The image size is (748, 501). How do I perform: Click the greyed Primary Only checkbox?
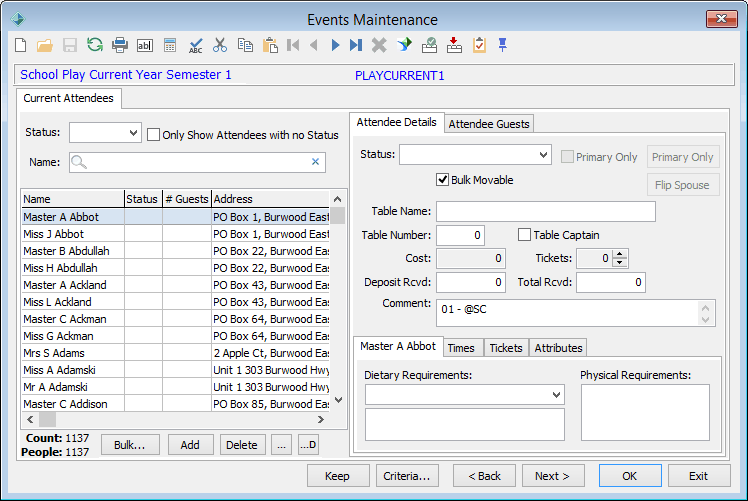567,157
